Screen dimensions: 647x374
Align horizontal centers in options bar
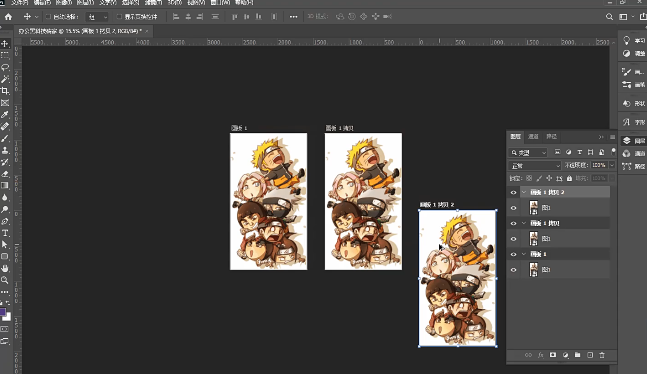pos(188,17)
